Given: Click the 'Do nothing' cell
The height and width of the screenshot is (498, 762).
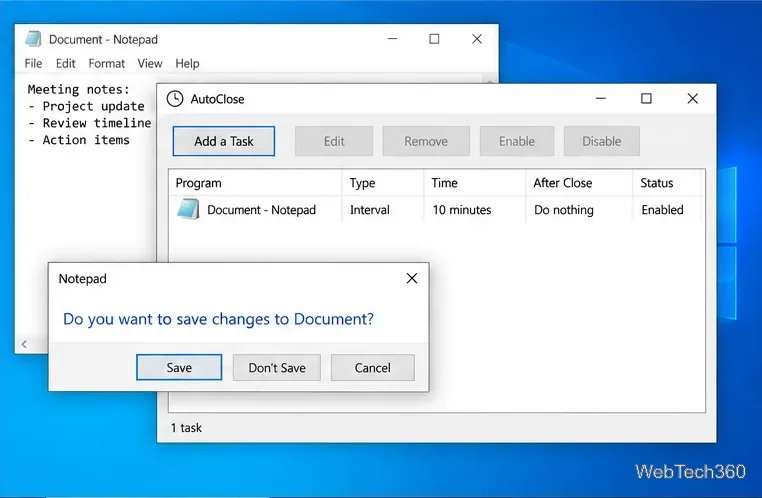Looking at the screenshot, I should (x=564, y=210).
